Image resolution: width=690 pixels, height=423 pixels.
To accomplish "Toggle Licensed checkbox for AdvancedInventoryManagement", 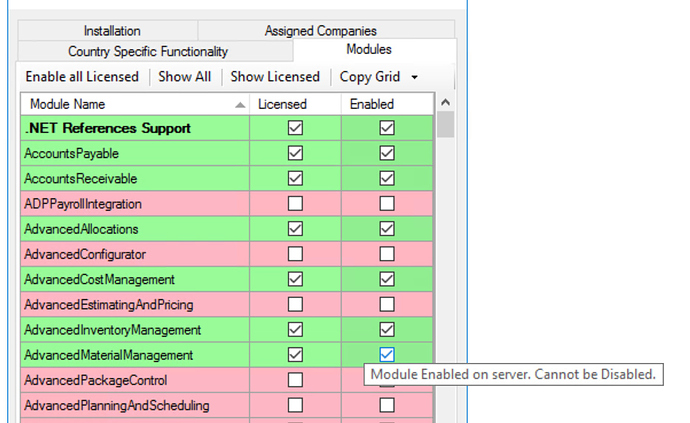I will (x=295, y=330).
